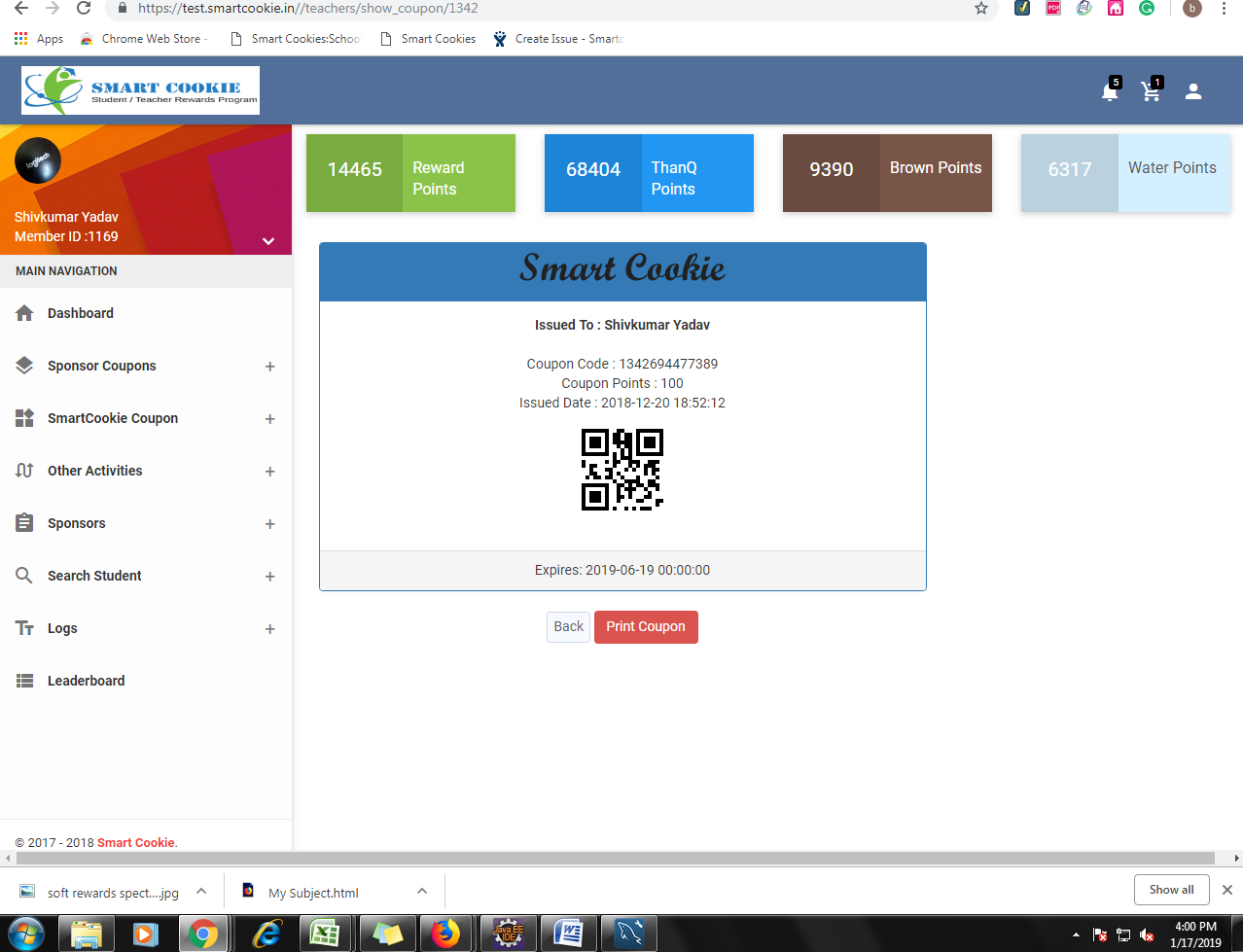Open the shopping cart icon

(x=1152, y=91)
